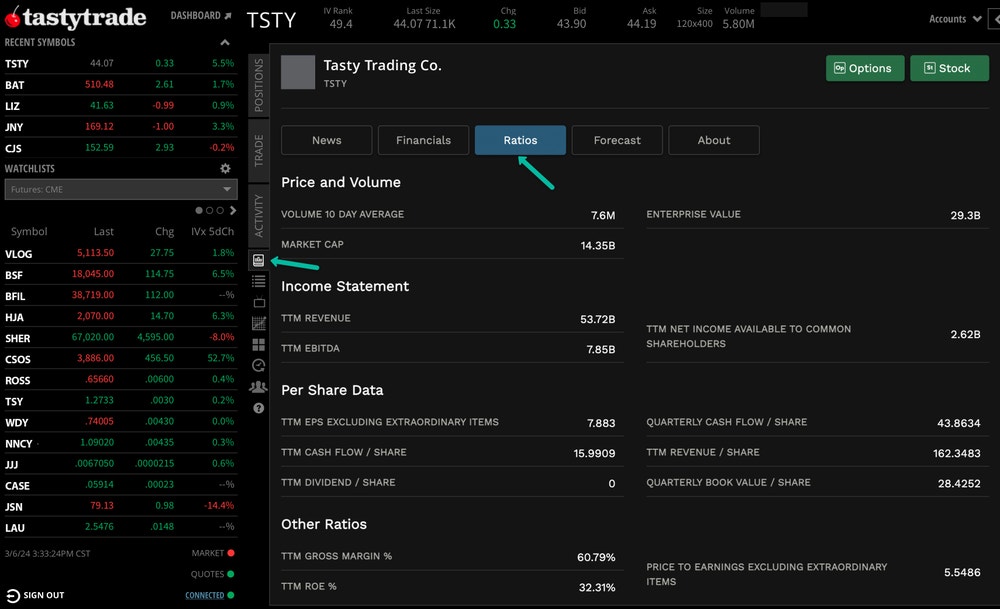Open the Dashboard menu
Screen dimensions: 1000x609
point(198,15)
